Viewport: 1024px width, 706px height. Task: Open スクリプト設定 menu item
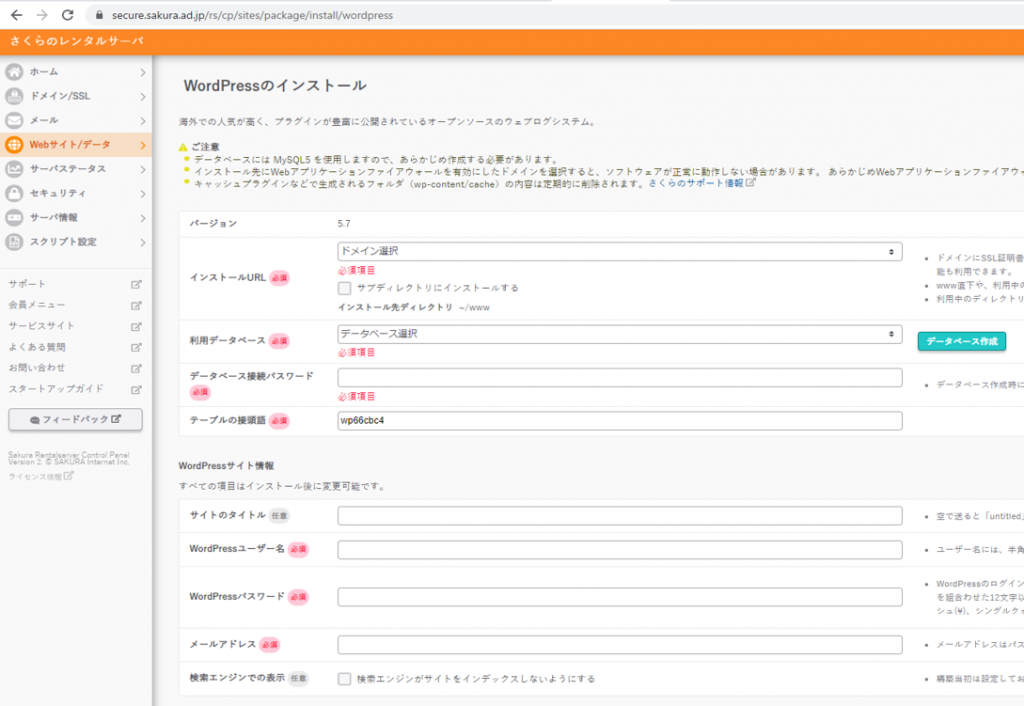[x=76, y=242]
